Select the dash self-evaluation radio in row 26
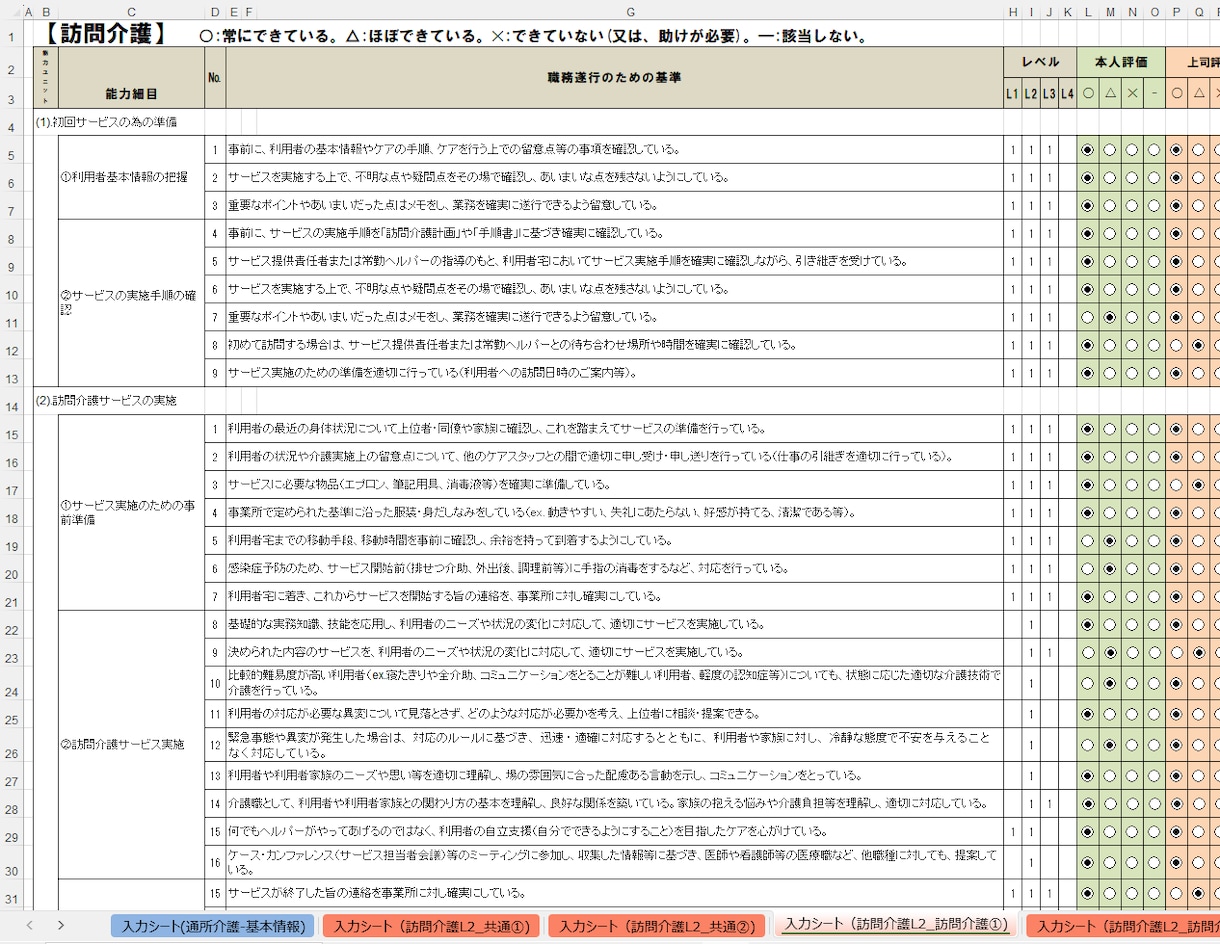This screenshot has height=944, width=1220. (1154, 745)
